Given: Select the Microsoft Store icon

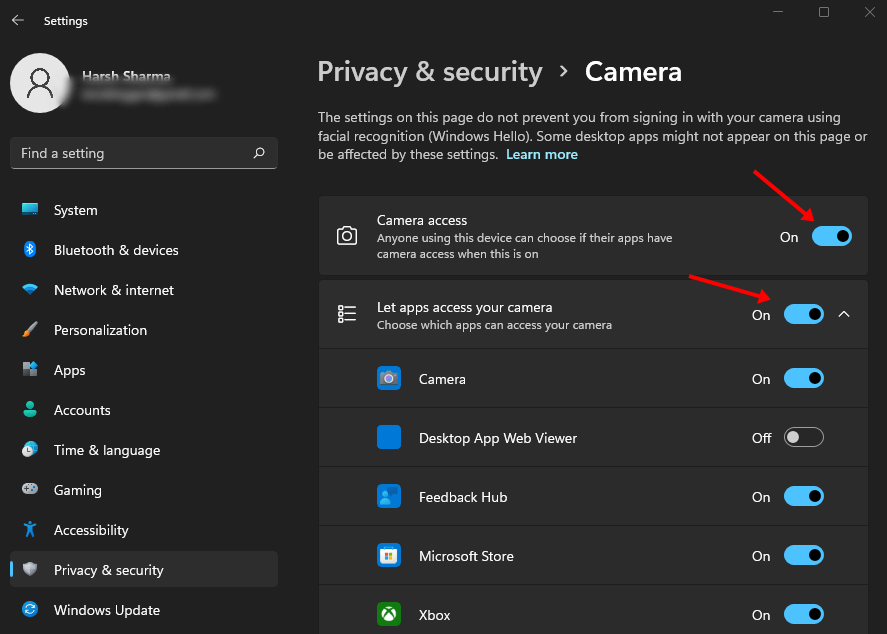Looking at the screenshot, I should pos(389,555).
